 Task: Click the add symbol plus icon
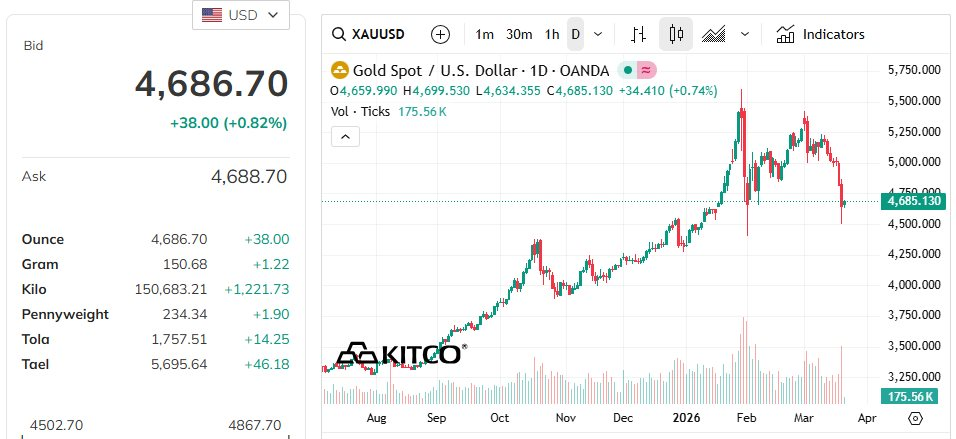coord(440,34)
